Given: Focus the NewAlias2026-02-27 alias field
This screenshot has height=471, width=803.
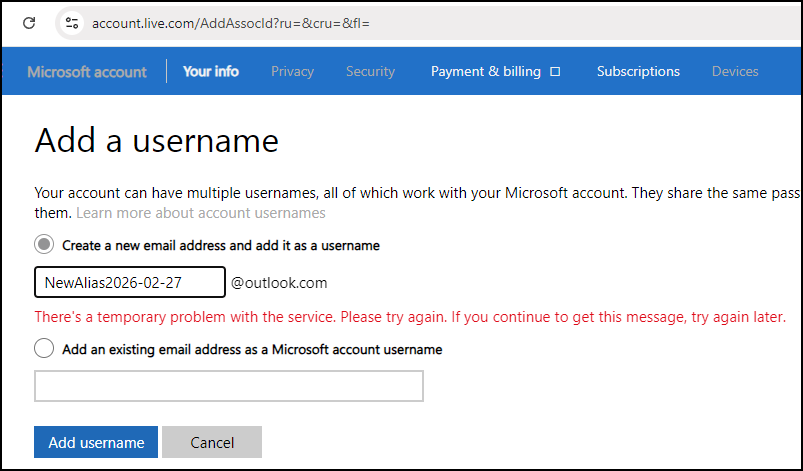Looking at the screenshot, I should point(130,282).
